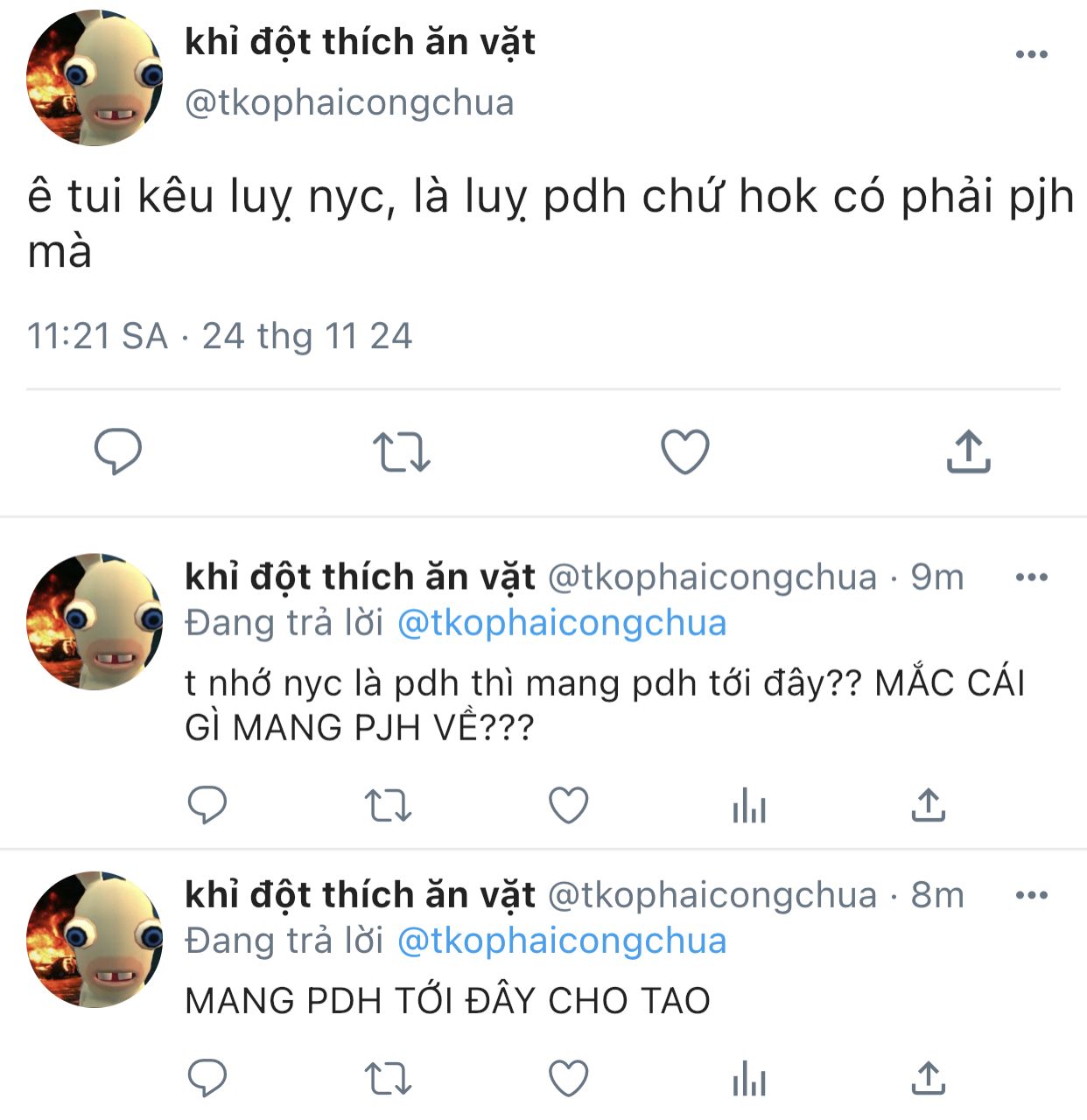
Task: Like the 8m reply tweet
Action: click(x=568, y=1078)
